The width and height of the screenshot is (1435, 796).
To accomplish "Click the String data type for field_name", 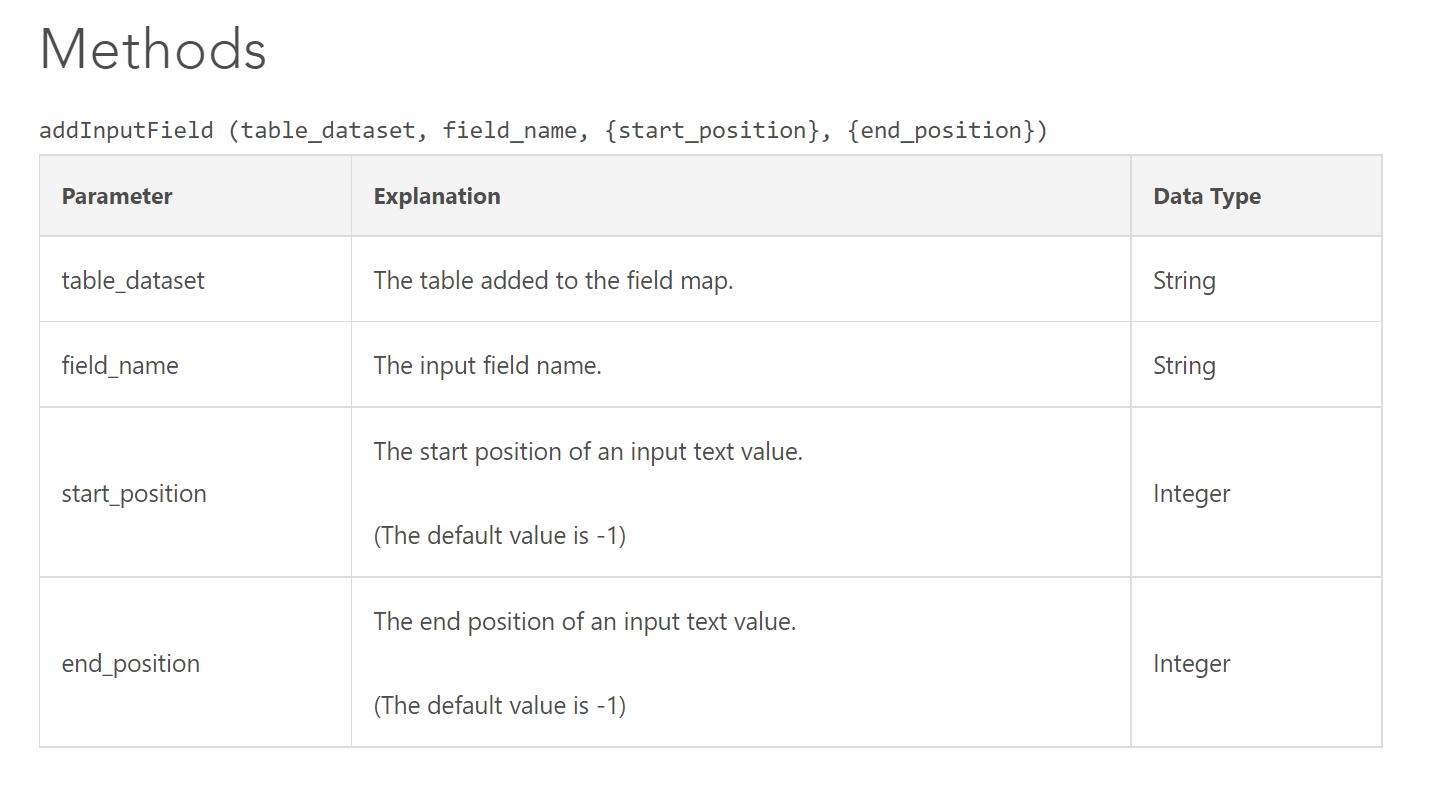I will pos(1184,366).
